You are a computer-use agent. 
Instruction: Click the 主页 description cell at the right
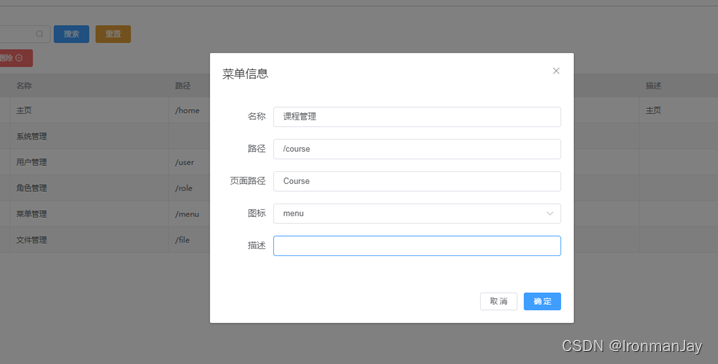click(x=653, y=110)
